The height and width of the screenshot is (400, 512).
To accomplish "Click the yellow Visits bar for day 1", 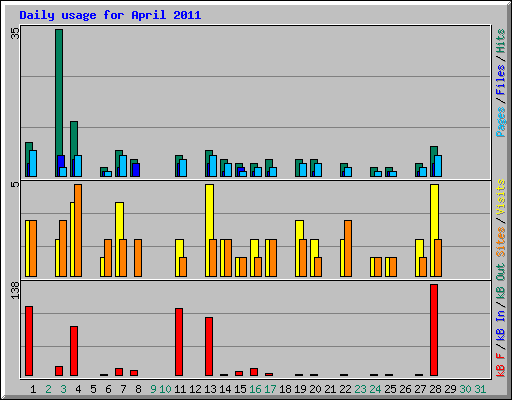I will coord(27,248).
